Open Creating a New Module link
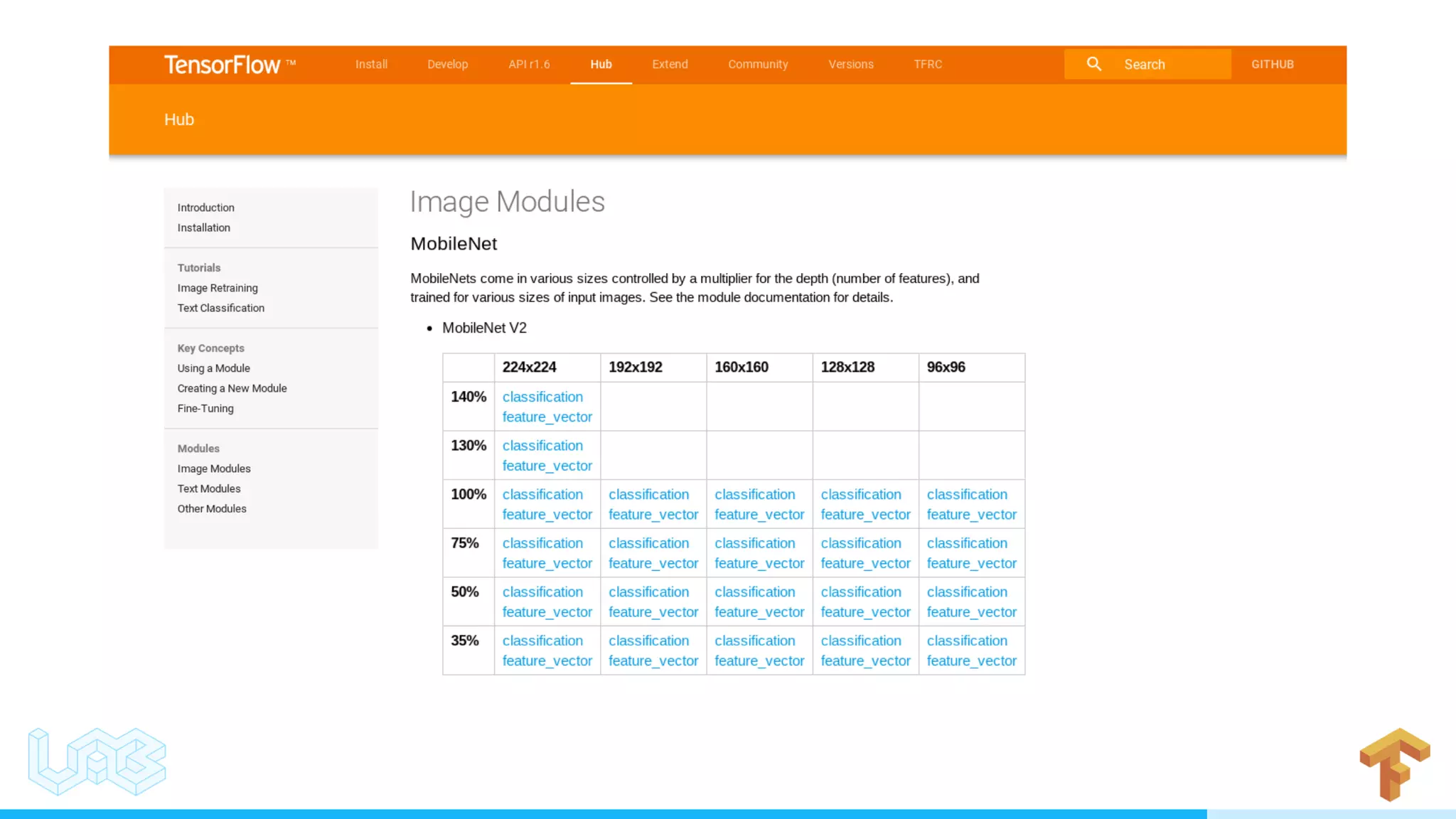This screenshot has width=1456, height=819. tap(232, 388)
